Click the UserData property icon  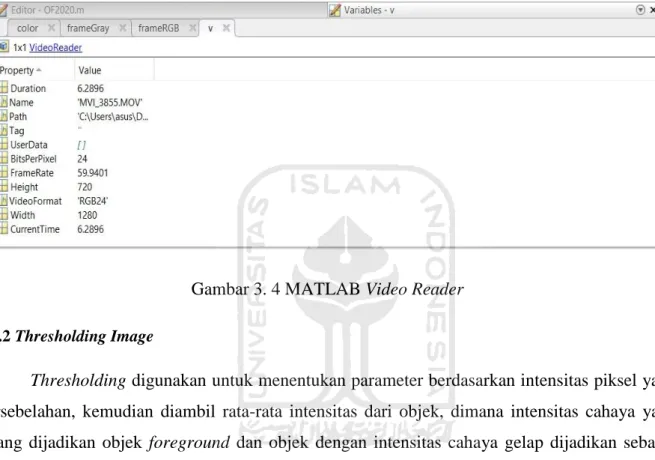coord(4,145)
